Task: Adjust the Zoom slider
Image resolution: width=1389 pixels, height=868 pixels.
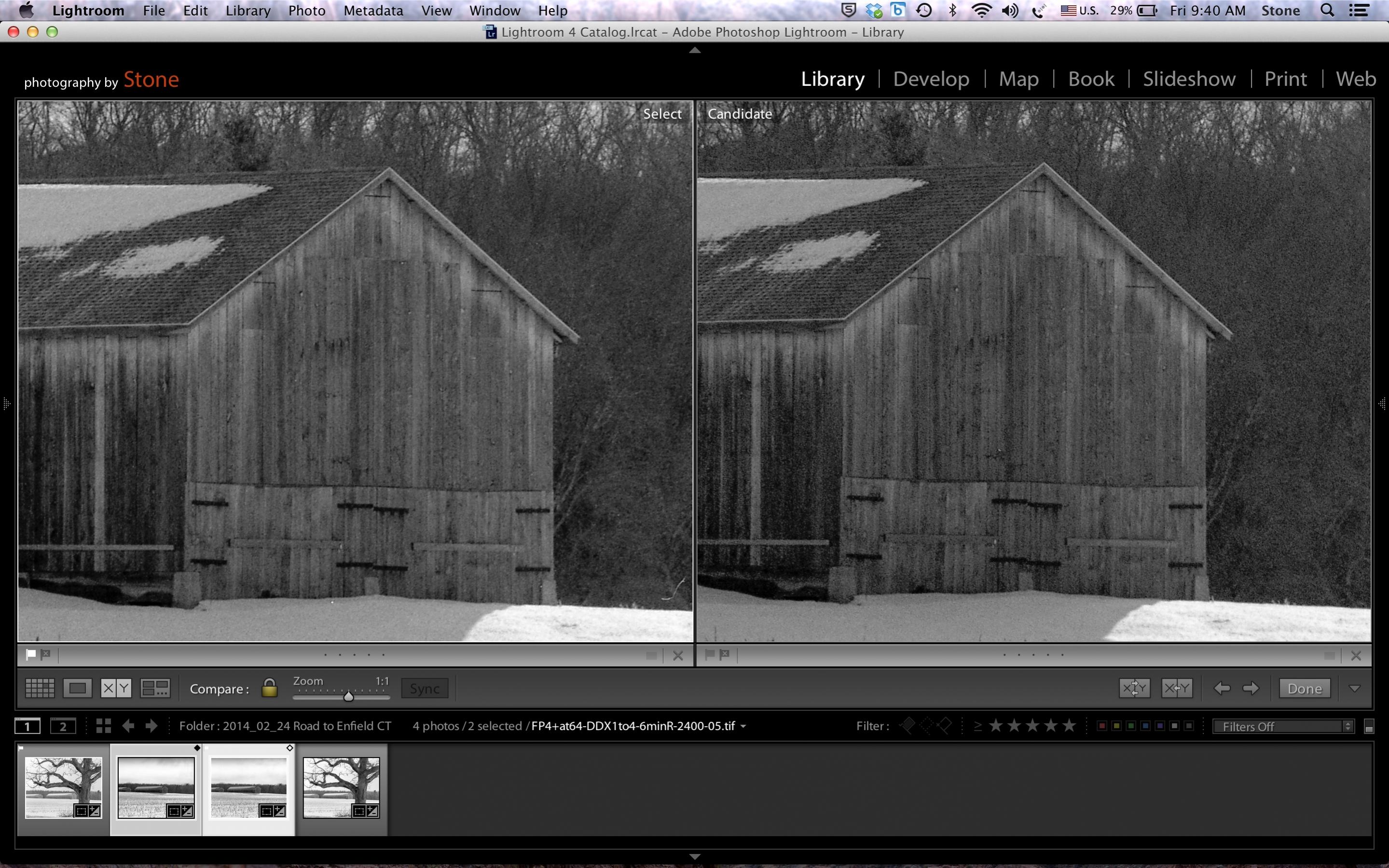Action: (x=342, y=696)
